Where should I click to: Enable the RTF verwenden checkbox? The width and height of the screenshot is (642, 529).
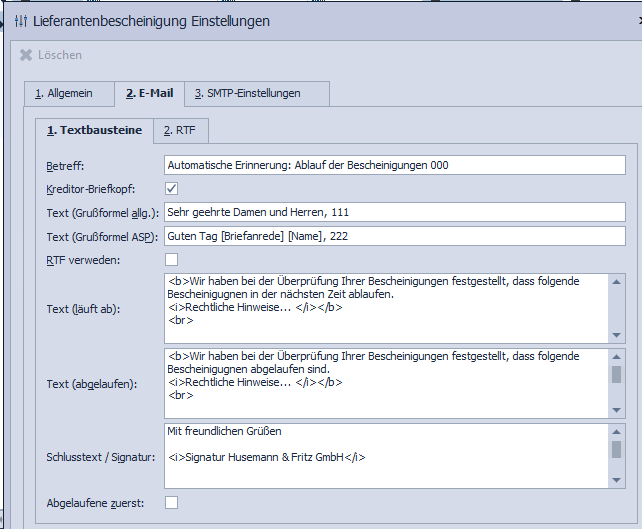[x=171, y=260]
